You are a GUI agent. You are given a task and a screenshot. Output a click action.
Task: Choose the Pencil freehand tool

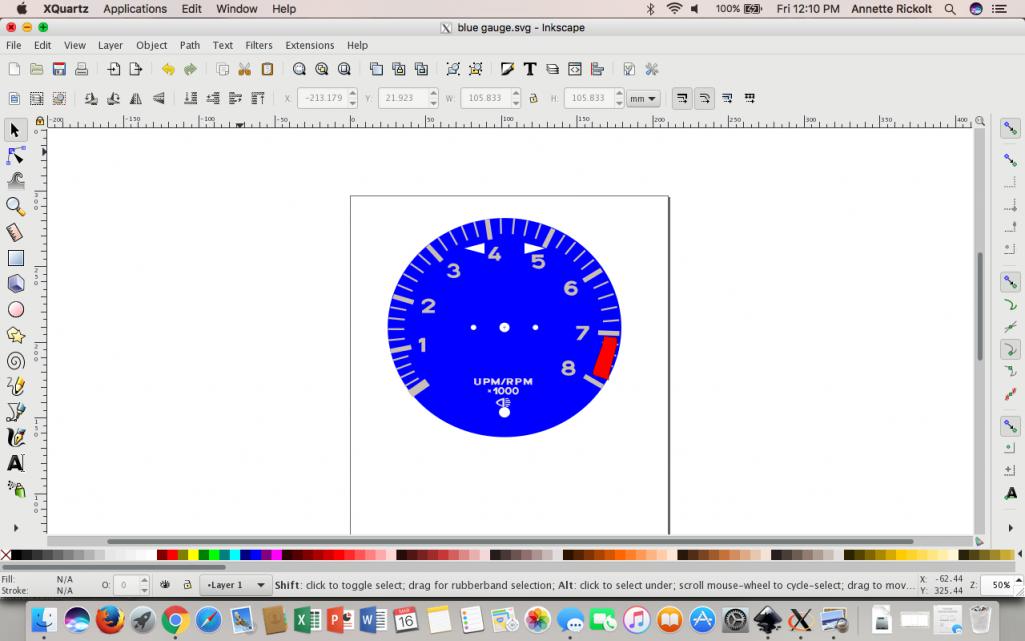[16, 386]
